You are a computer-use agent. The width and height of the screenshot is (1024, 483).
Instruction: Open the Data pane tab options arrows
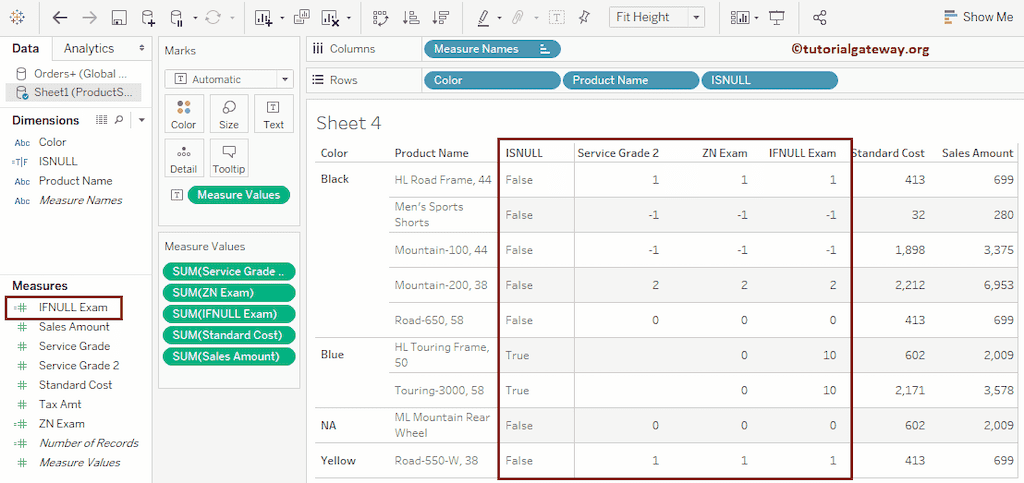coord(142,48)
